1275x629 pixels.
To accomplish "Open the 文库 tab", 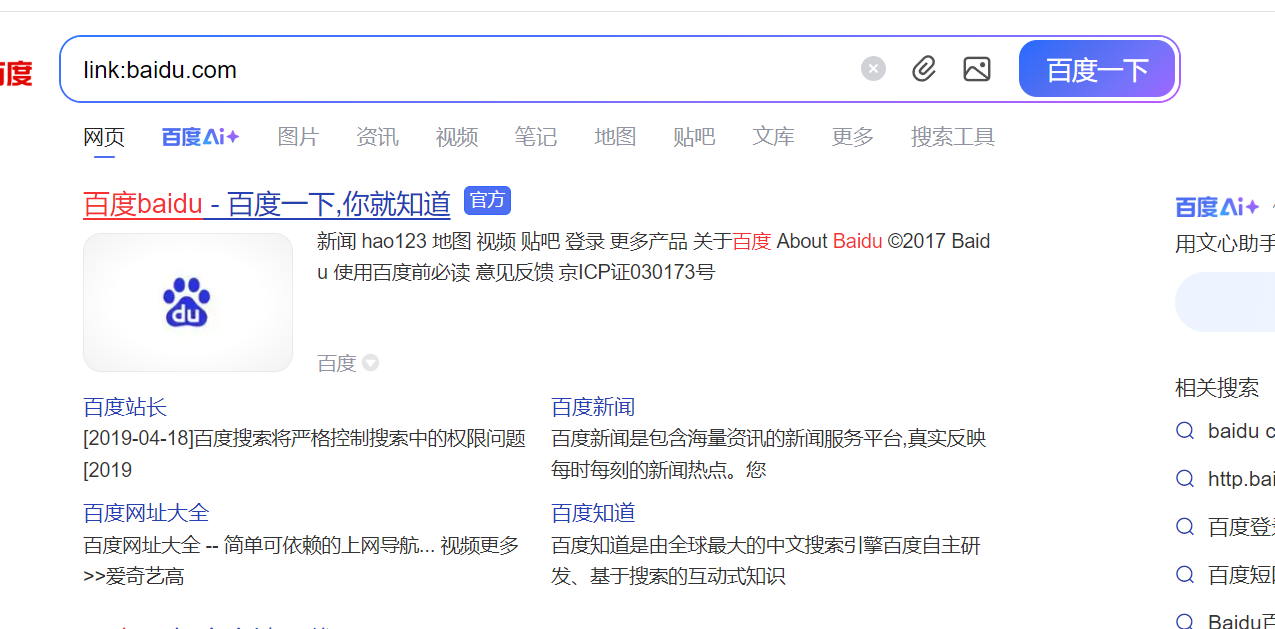I will pyautogui.click(x=774, y=137).
